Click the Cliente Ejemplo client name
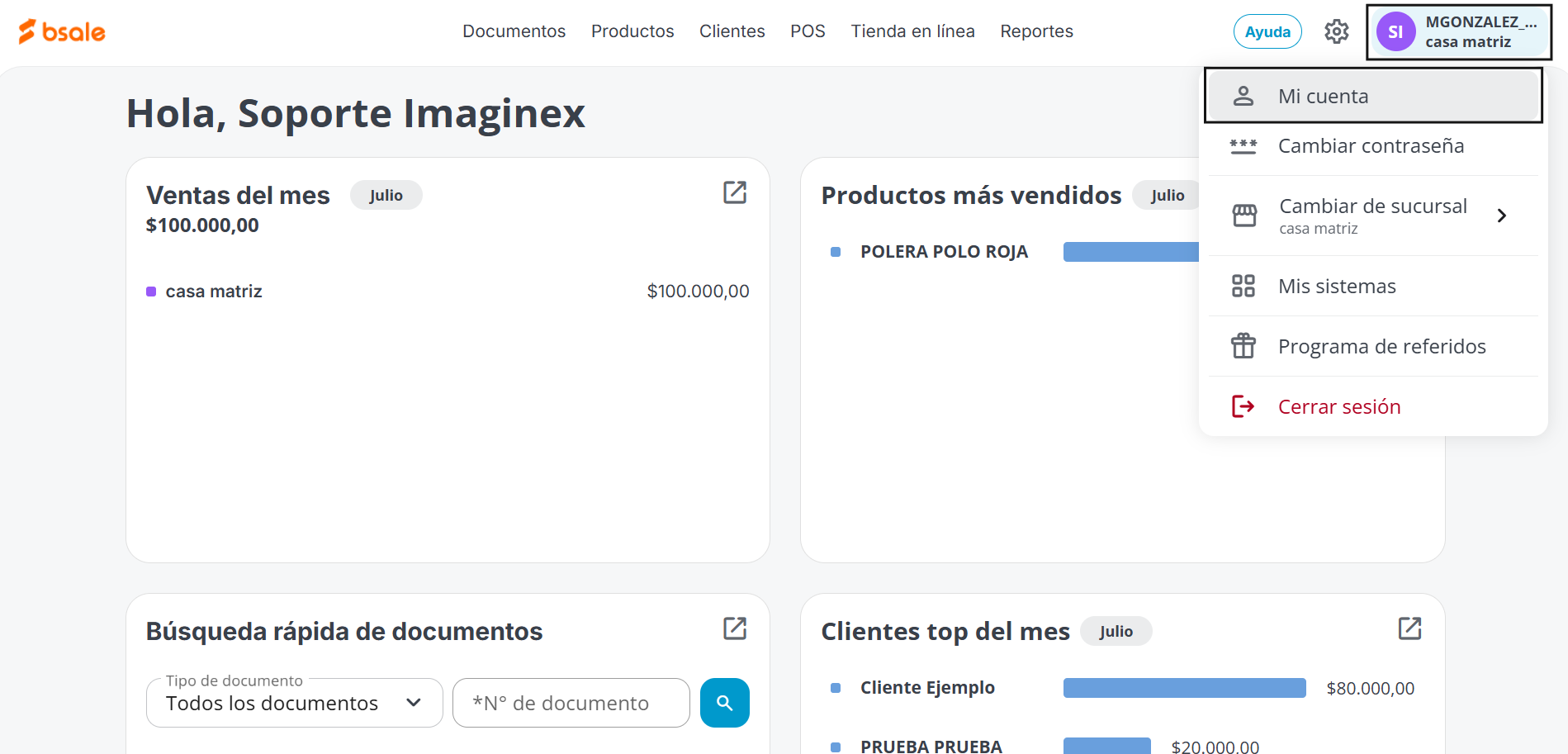 pyautogui.click(x=927, y=688)
